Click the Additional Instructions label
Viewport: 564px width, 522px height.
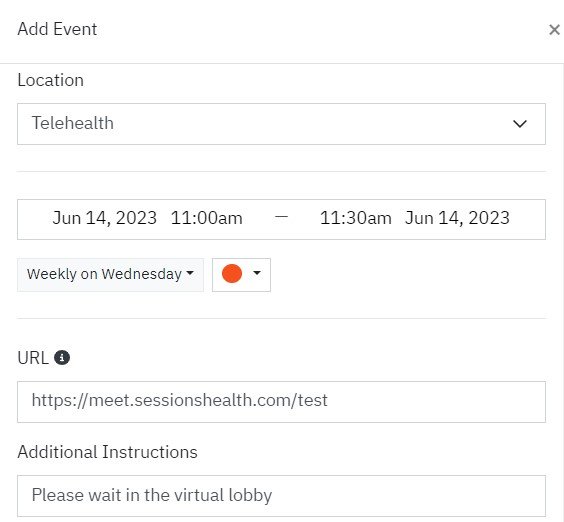pos(108,452)
